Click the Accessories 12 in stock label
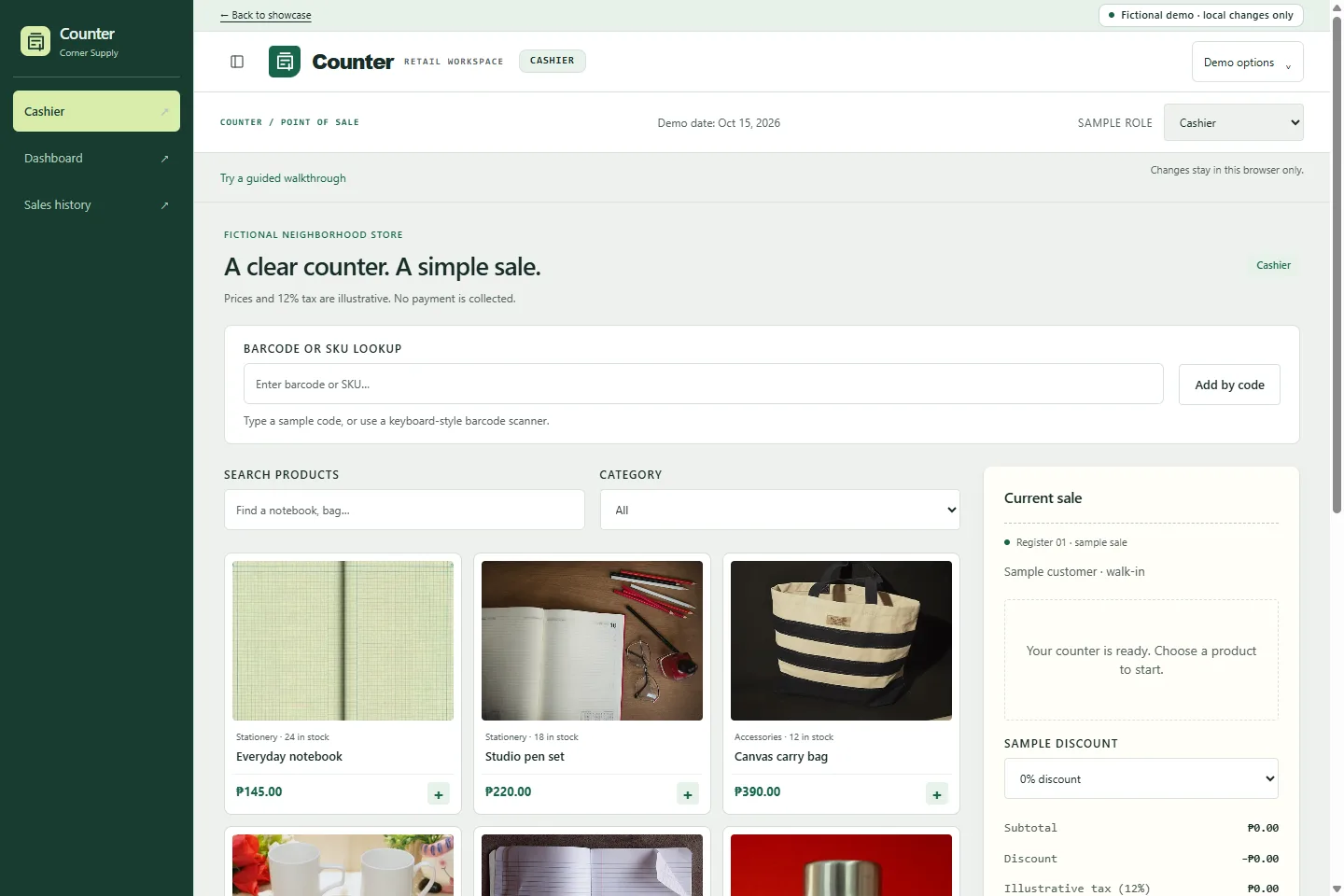The width and height of the screenshot is (1344, 896). point(784,737)
